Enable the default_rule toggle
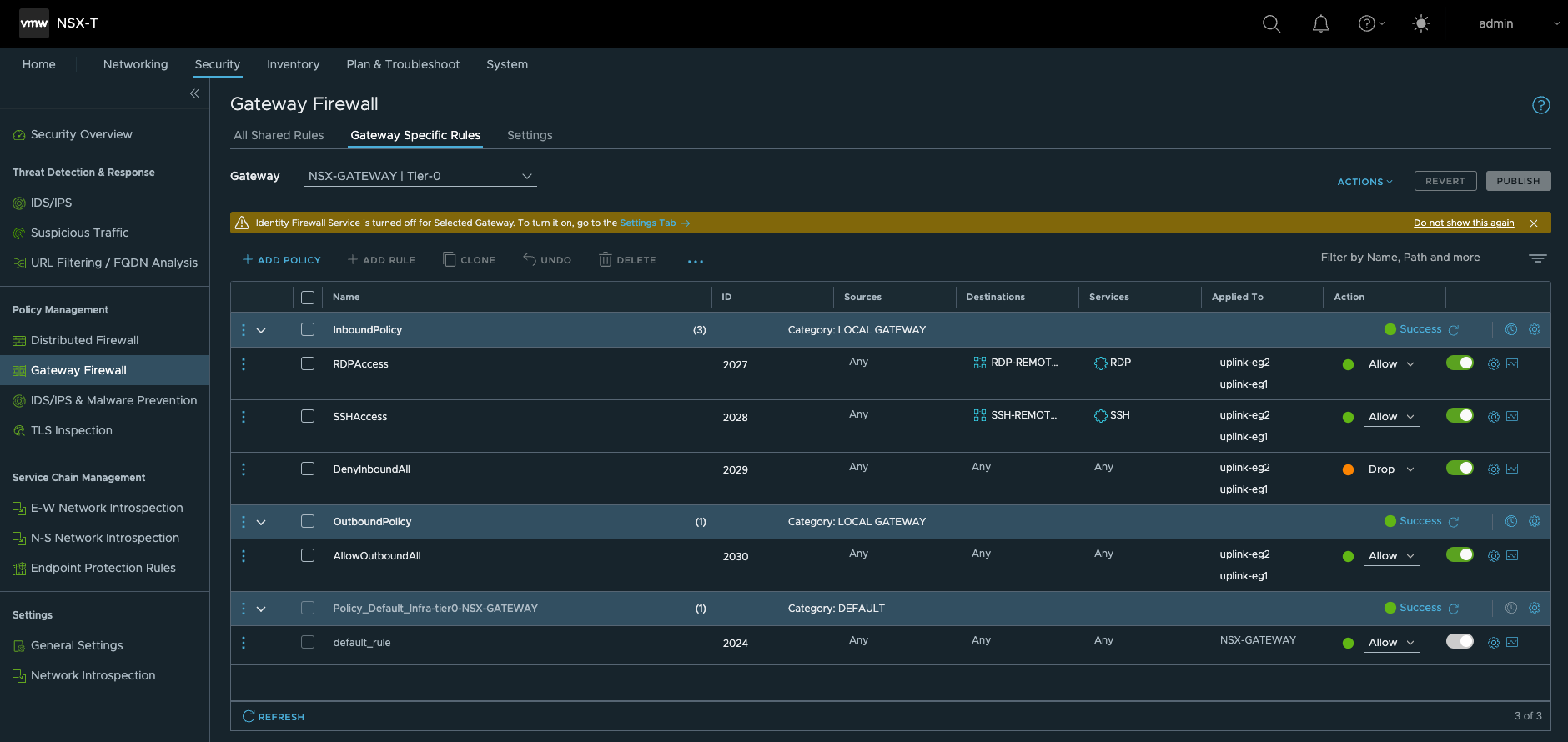Viewport: 1568px width, 742px height. [x=1460, y=642]
